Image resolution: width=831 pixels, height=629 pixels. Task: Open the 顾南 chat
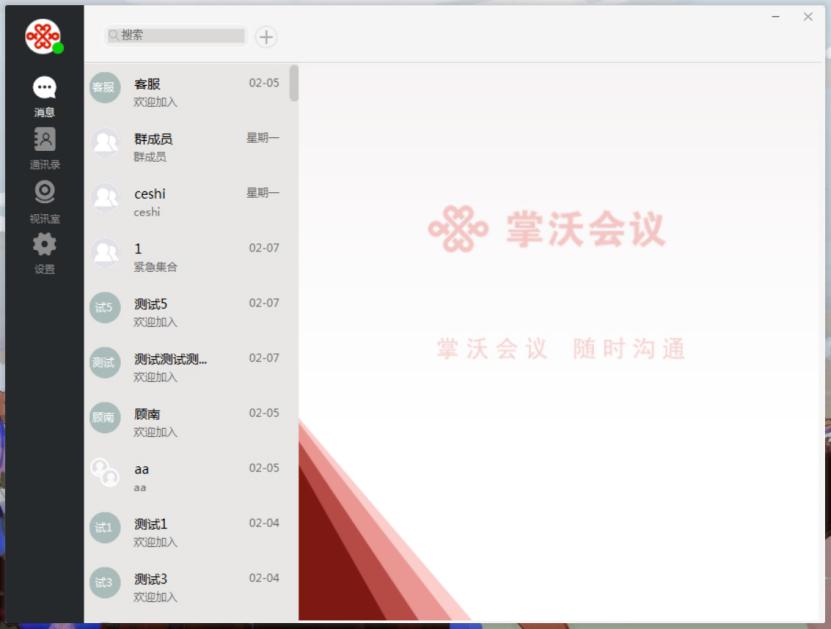(190, 422)
